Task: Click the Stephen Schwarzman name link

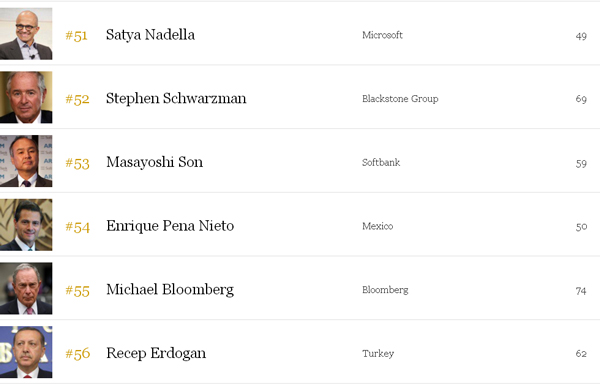Action: point(176,99)
